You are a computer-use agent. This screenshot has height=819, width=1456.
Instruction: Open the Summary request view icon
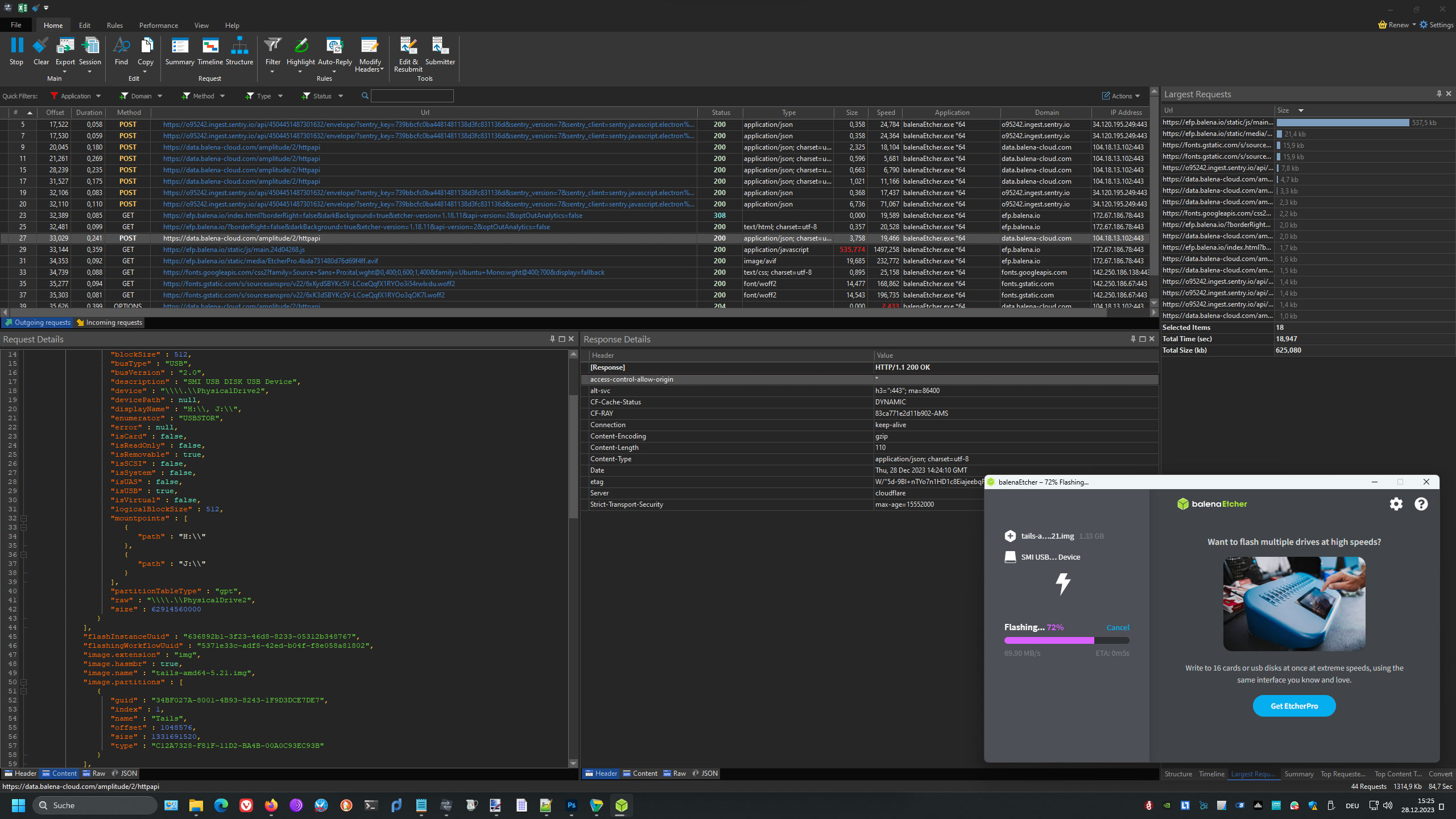(180, 47)
